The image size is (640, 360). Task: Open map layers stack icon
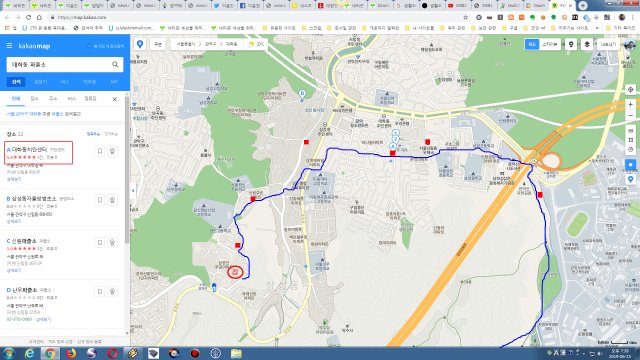587,44
